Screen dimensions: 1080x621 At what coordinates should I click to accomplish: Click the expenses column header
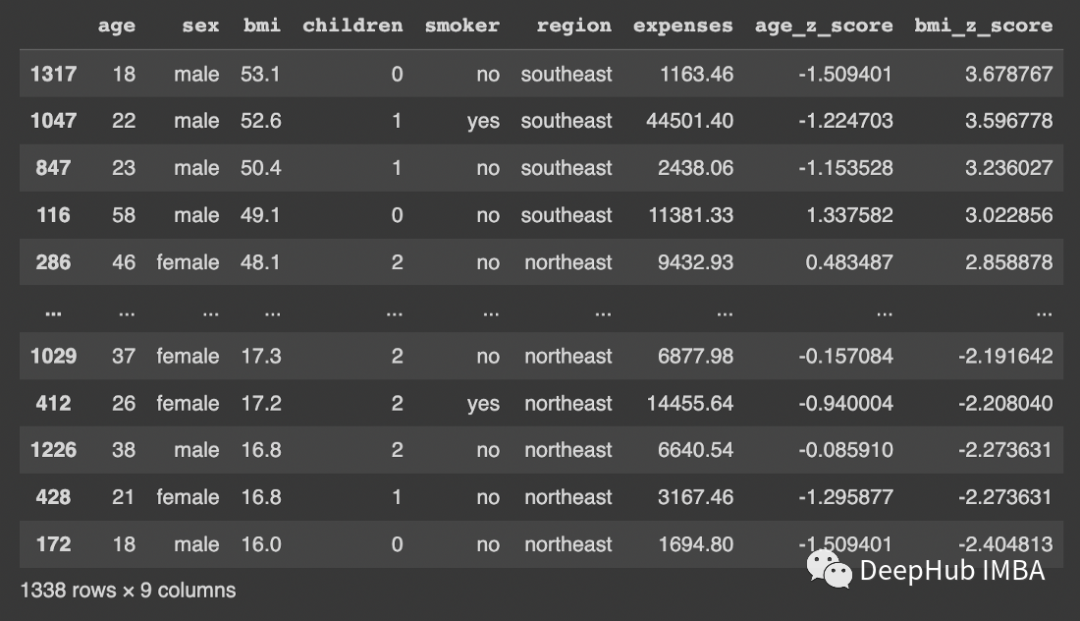click(x=683, y=26)
